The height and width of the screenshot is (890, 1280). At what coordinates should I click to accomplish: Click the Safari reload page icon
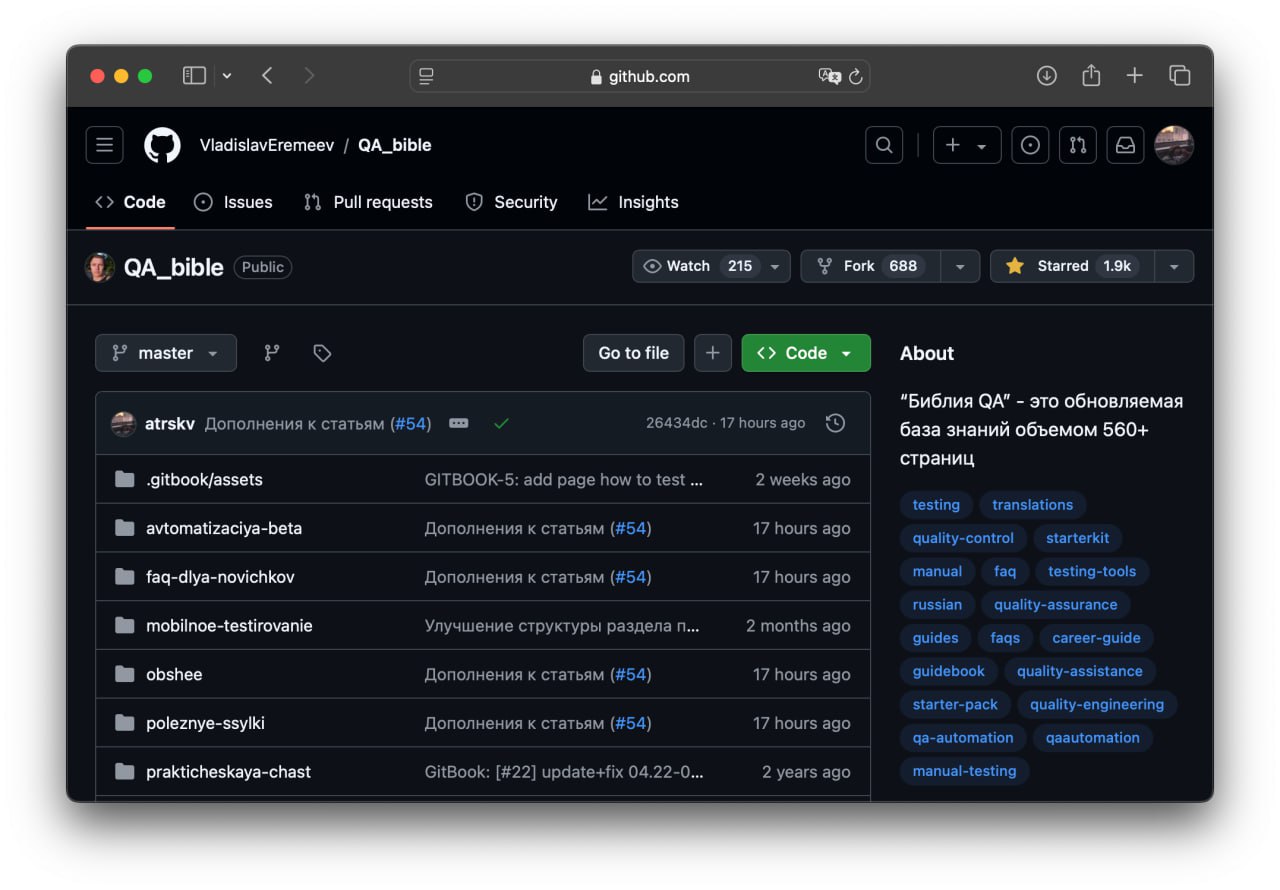click(856, 76)
